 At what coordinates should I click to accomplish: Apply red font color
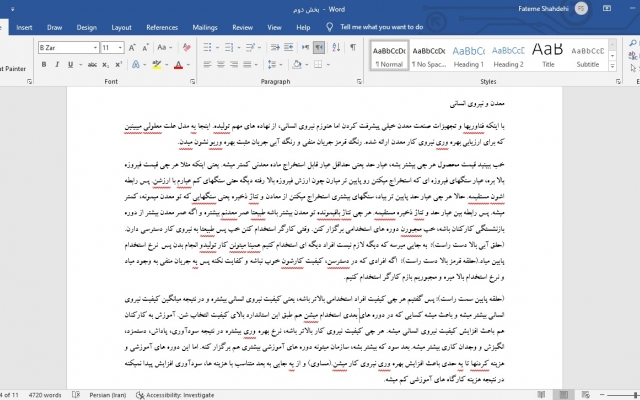178,64
